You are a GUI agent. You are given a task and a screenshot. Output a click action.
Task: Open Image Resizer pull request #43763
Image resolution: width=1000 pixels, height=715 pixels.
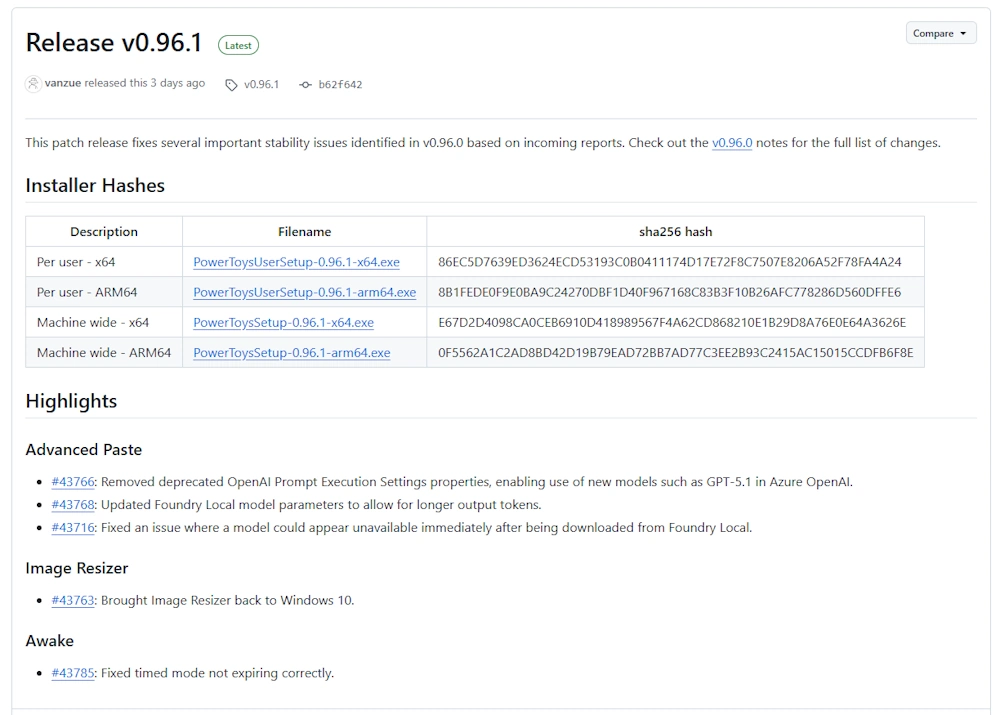(x=73, y=600)
